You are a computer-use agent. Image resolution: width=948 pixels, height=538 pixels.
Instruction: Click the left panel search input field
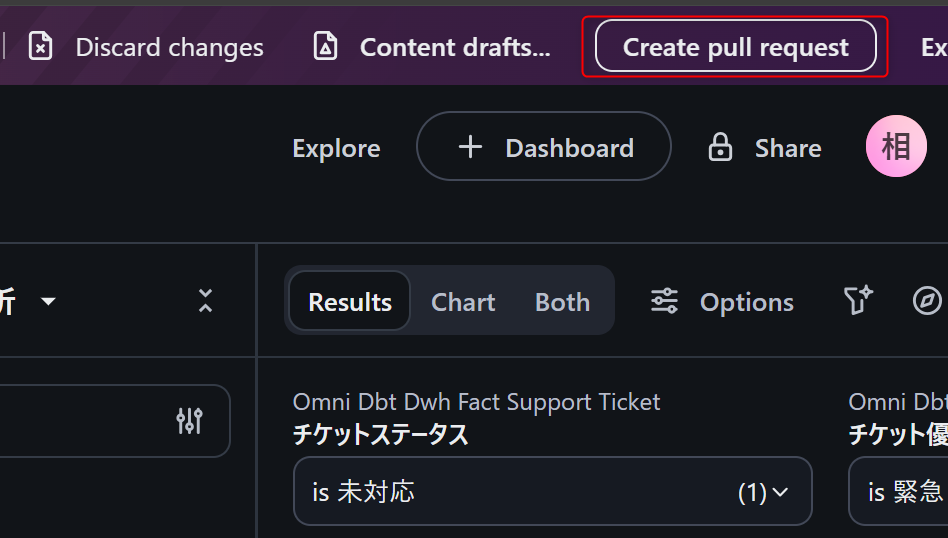pos(80,421)
